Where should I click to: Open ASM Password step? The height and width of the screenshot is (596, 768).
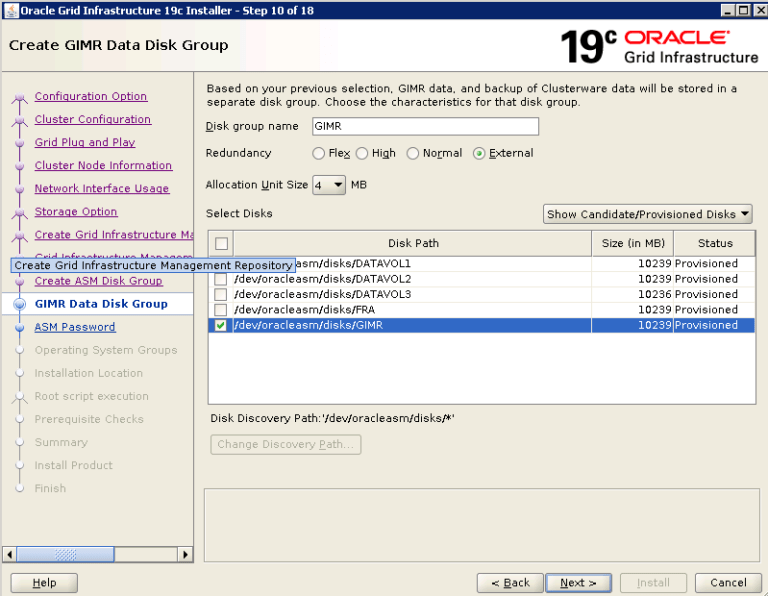pos(75,327)
